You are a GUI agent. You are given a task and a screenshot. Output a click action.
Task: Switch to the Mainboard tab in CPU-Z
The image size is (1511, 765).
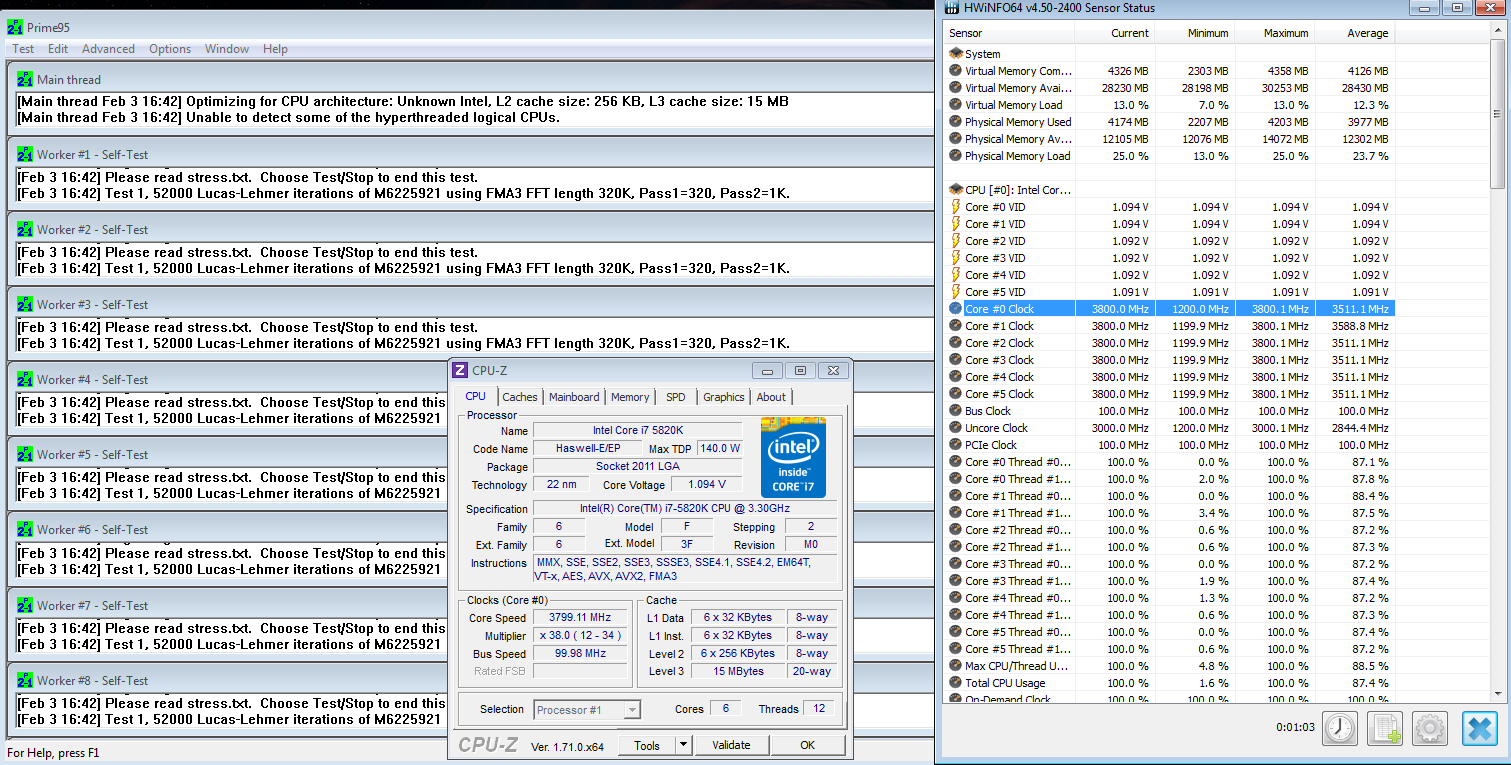574,397
